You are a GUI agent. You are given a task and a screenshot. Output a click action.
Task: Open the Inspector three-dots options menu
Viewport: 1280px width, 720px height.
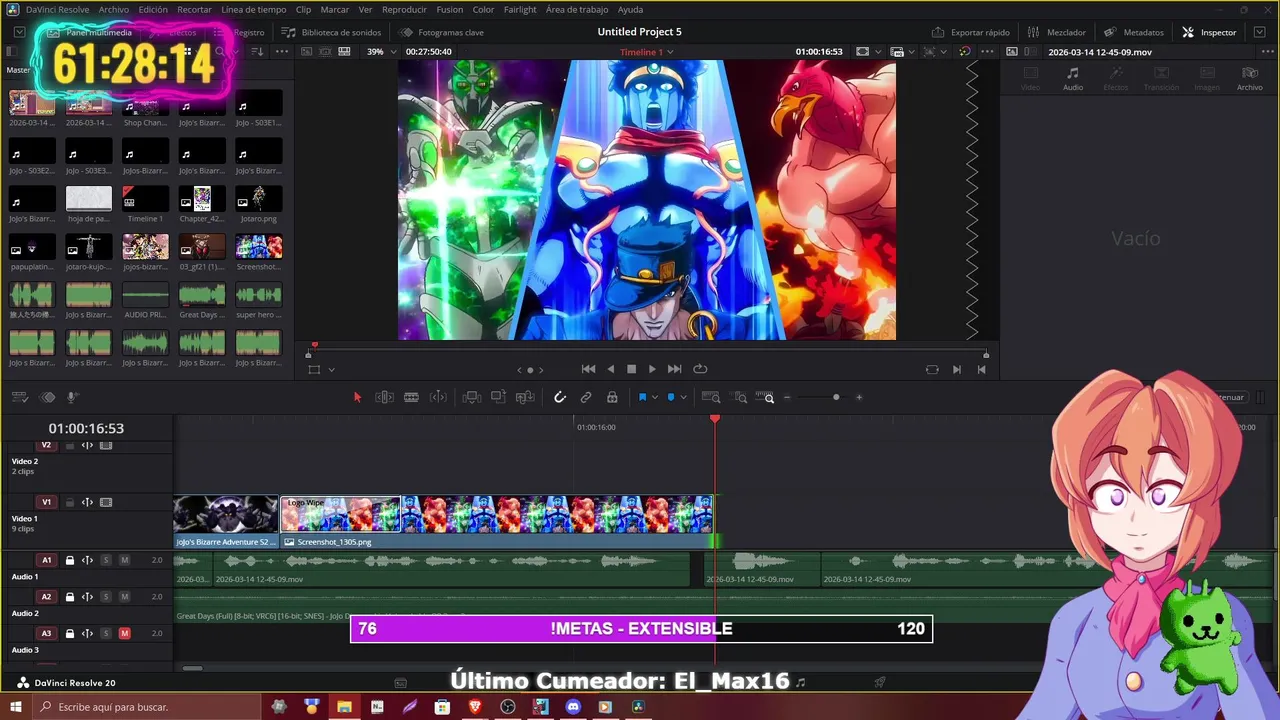1268,51
